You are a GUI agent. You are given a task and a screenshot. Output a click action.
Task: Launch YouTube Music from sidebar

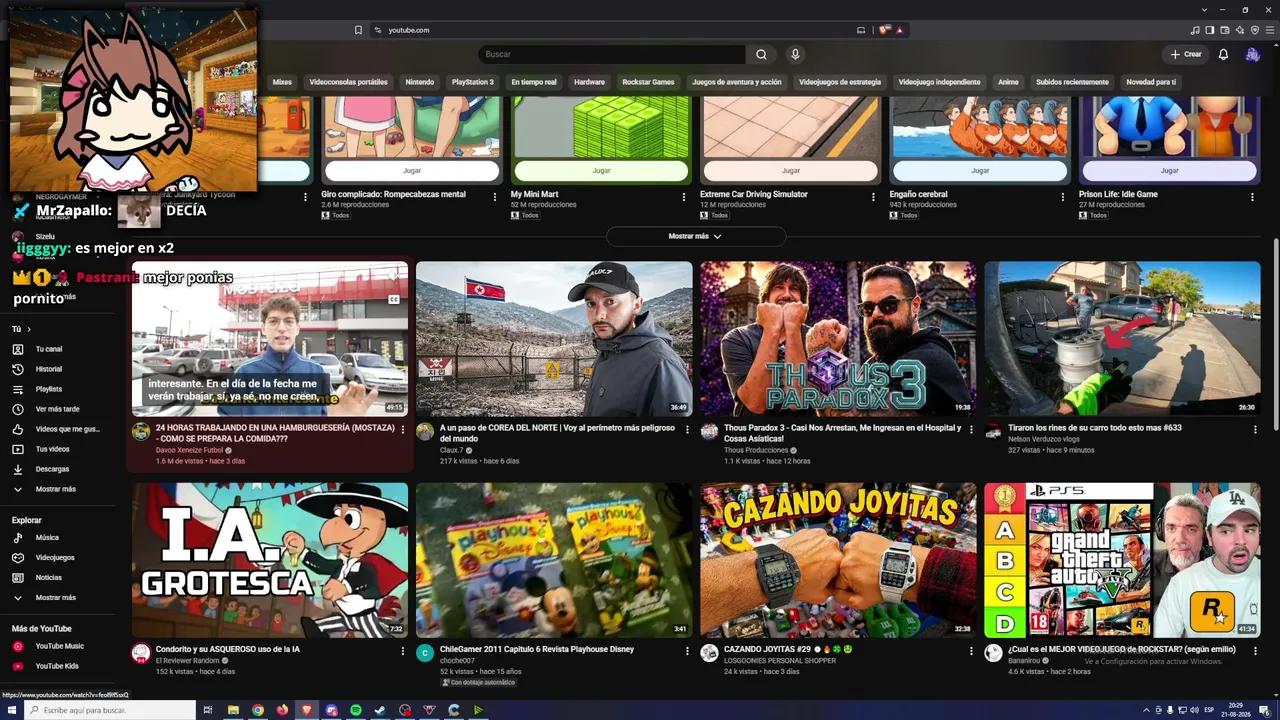(59, 646)
